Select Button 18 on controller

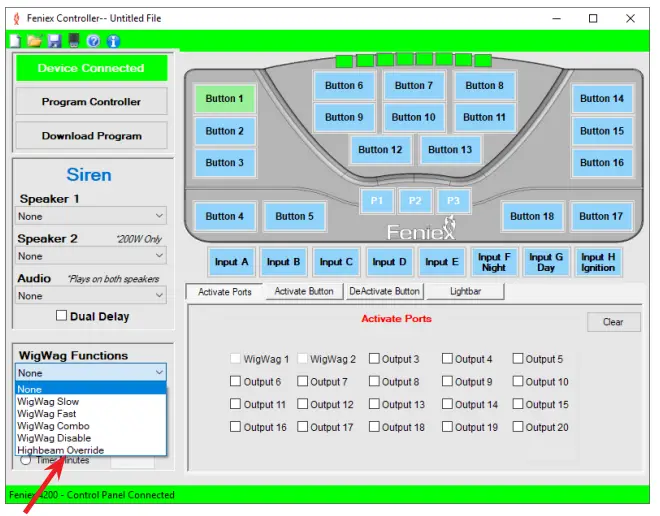click(x=532, y=216)
